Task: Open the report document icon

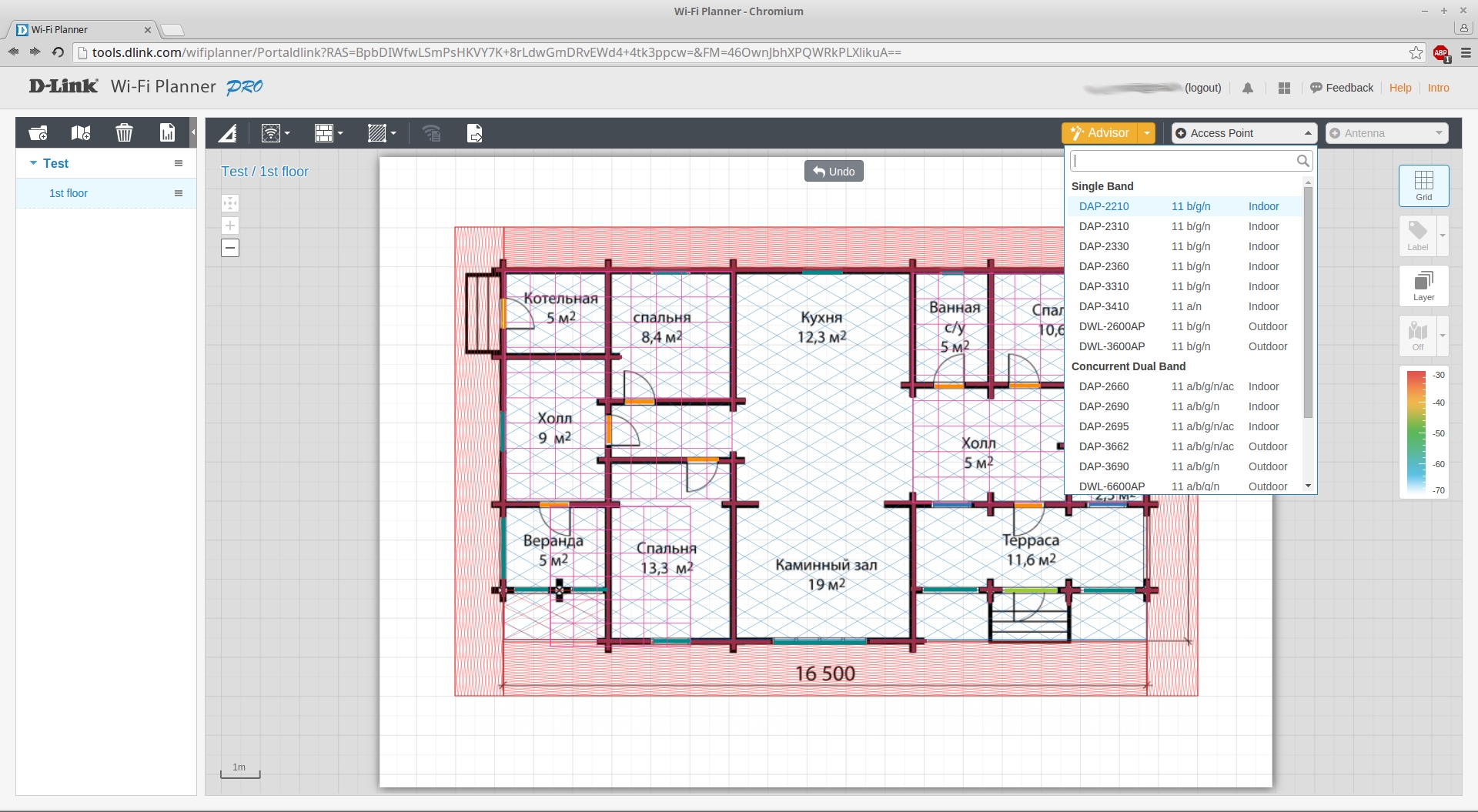Action: click(x=167, y=133)
